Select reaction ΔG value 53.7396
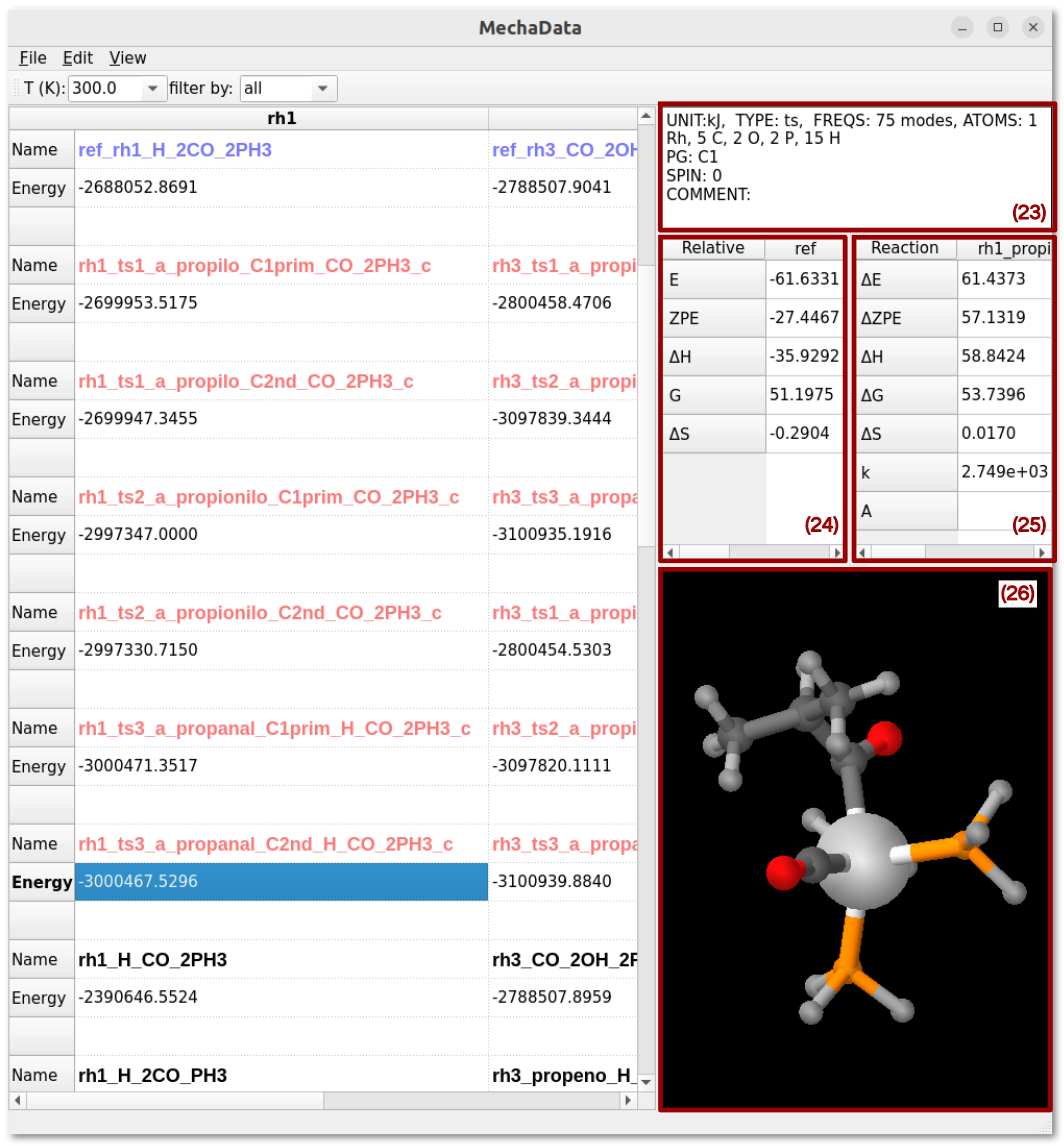1064x1146 pixels. pyautogui.click(x=1005, y=395)
